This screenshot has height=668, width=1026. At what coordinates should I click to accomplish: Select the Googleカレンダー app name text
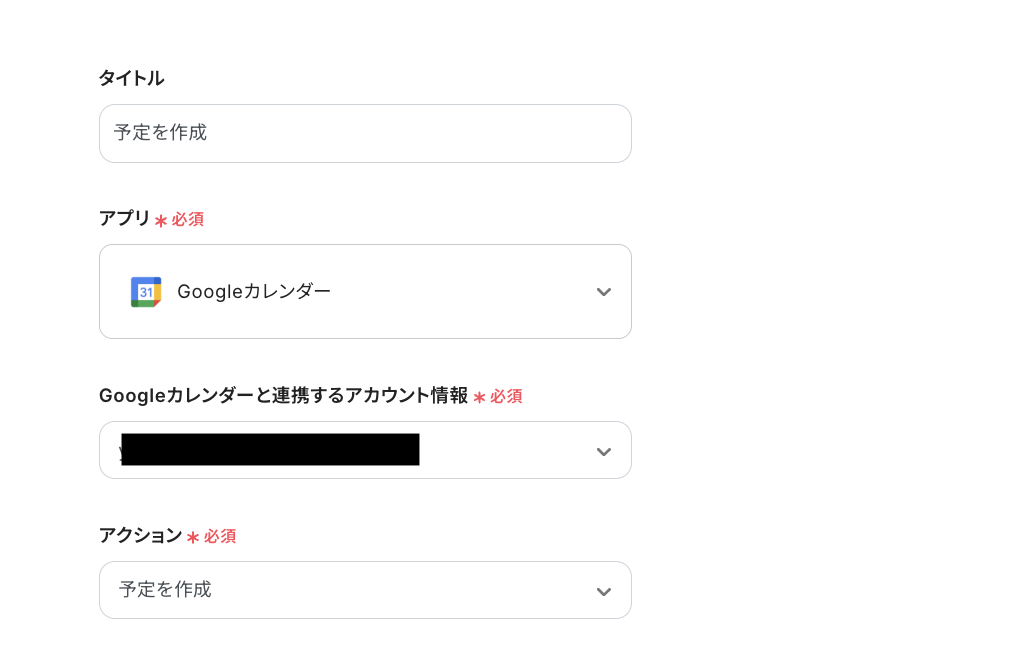[254, 292]
